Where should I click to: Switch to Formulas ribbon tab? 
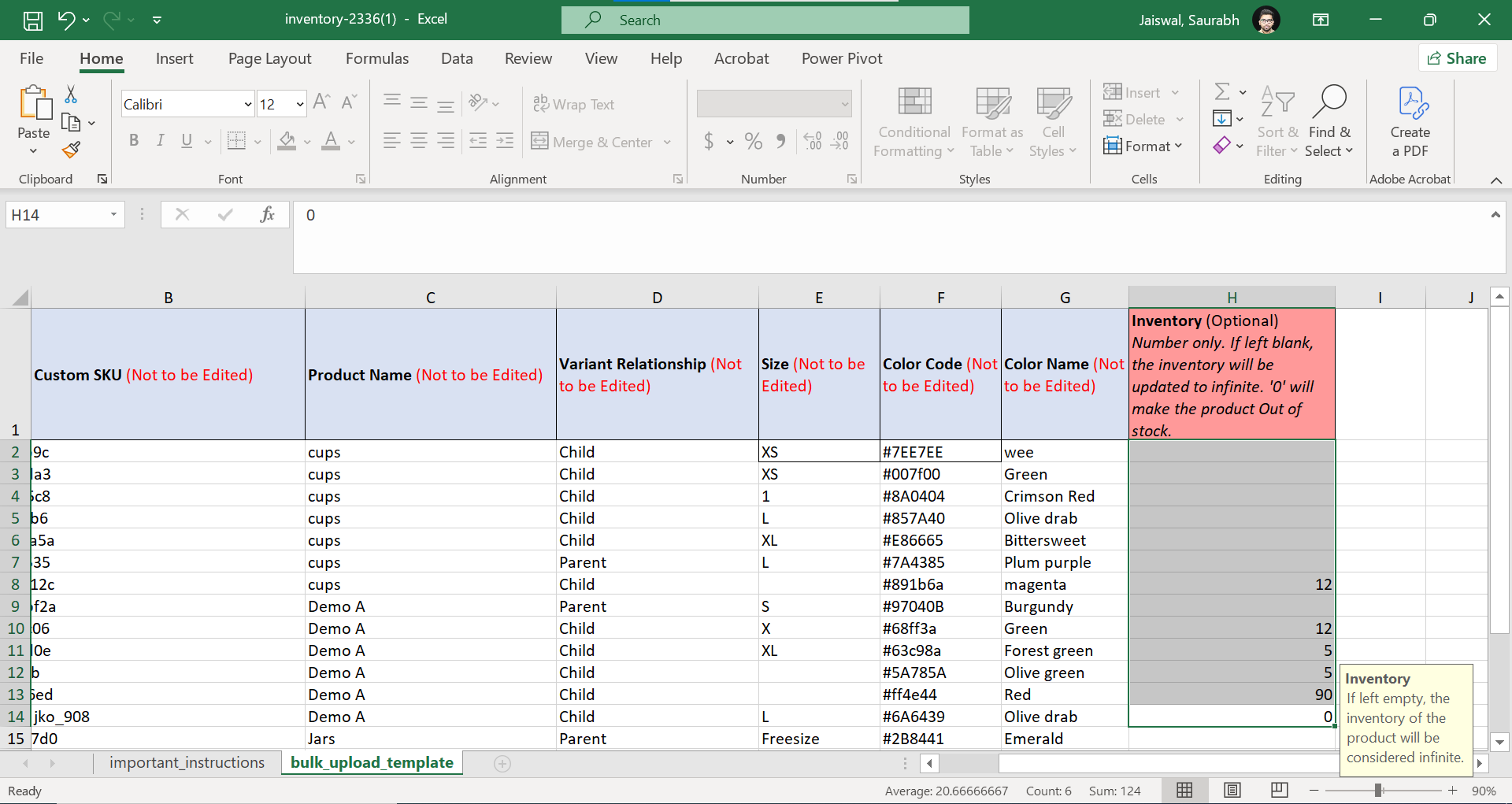(377, 58)
